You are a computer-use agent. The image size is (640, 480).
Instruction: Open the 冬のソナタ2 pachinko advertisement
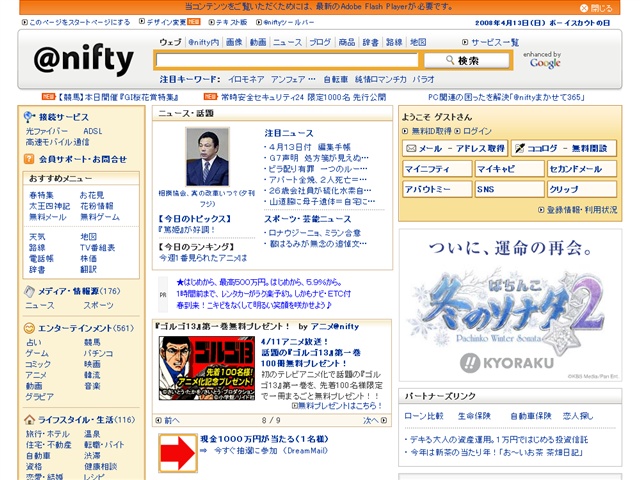(510, 305)
